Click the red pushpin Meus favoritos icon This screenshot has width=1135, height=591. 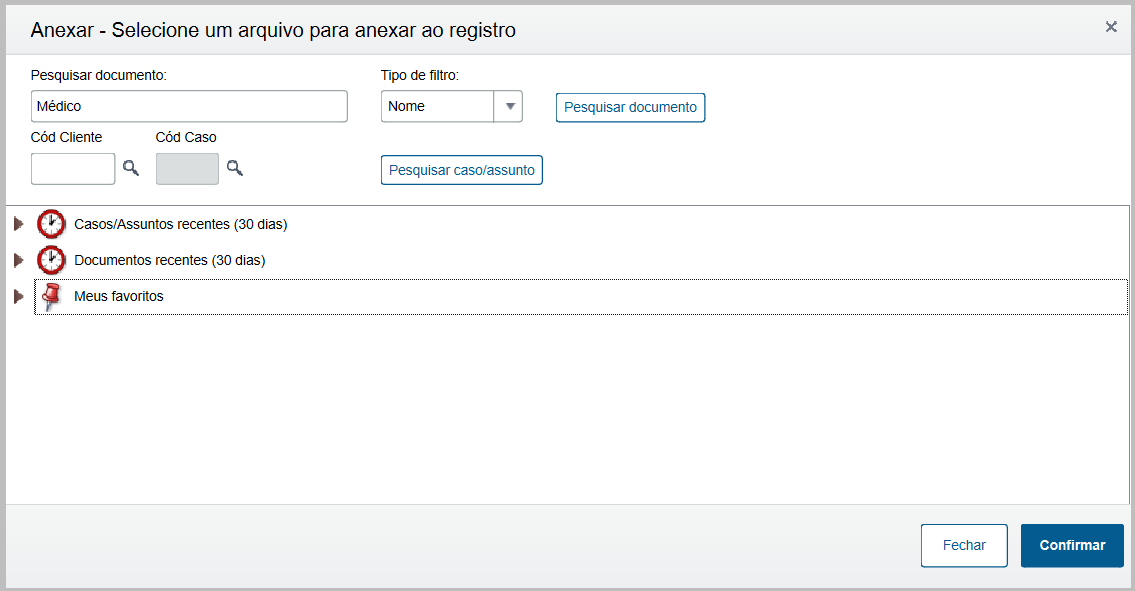coord(52,297)
